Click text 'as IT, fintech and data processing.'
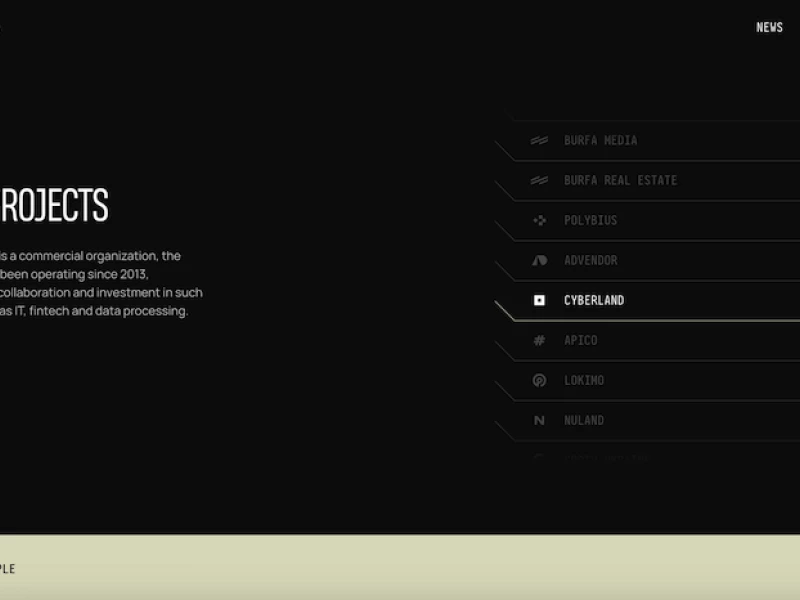This screenshot has height=600, width=800. pyautogui.click(x=94, y=311)
